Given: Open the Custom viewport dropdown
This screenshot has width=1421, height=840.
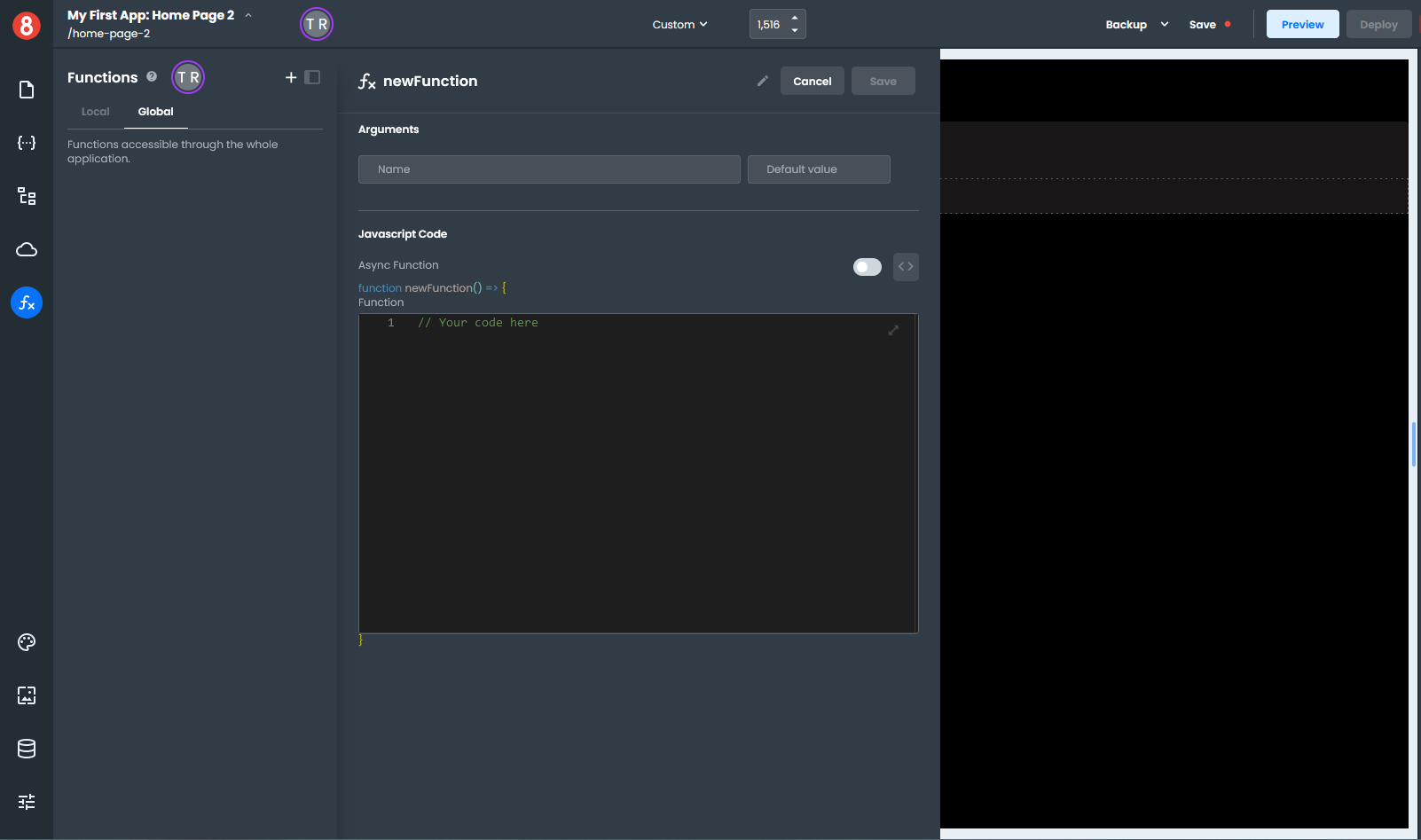Looking at the screenshot, I should (x=679, y=25).
